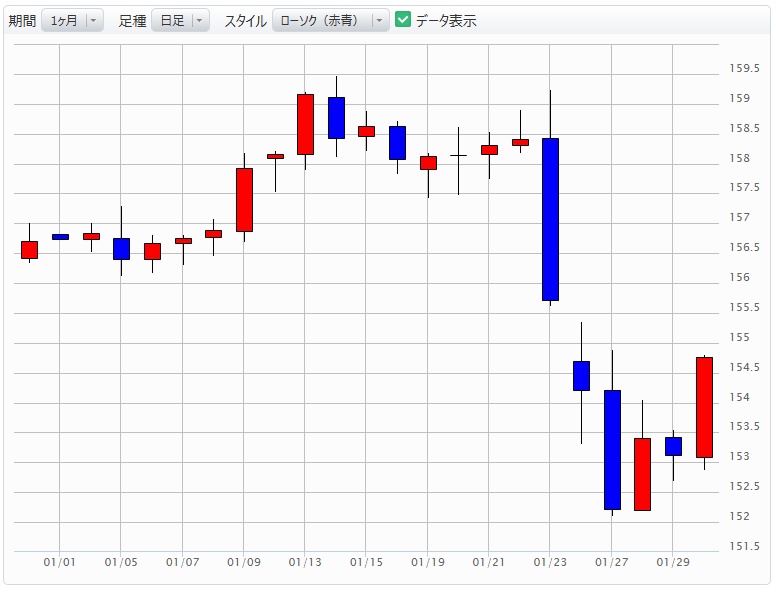Screen dimensions: 776x597
Task: Select the small red candle at 01/21
Action: click(489, 150)
